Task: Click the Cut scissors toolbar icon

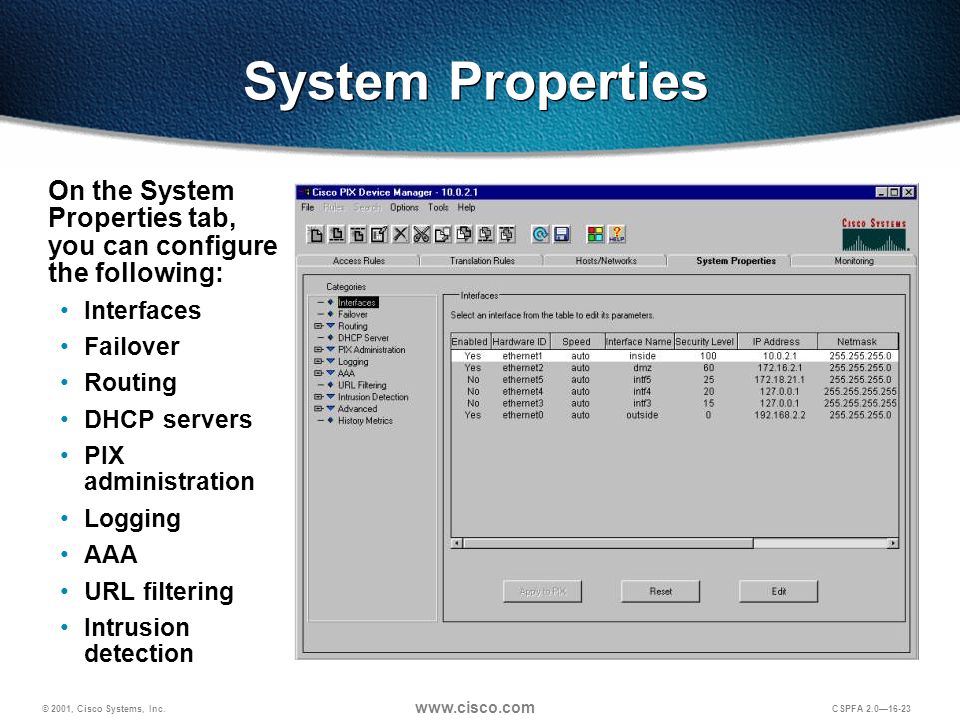Action: tap(421, 234)
